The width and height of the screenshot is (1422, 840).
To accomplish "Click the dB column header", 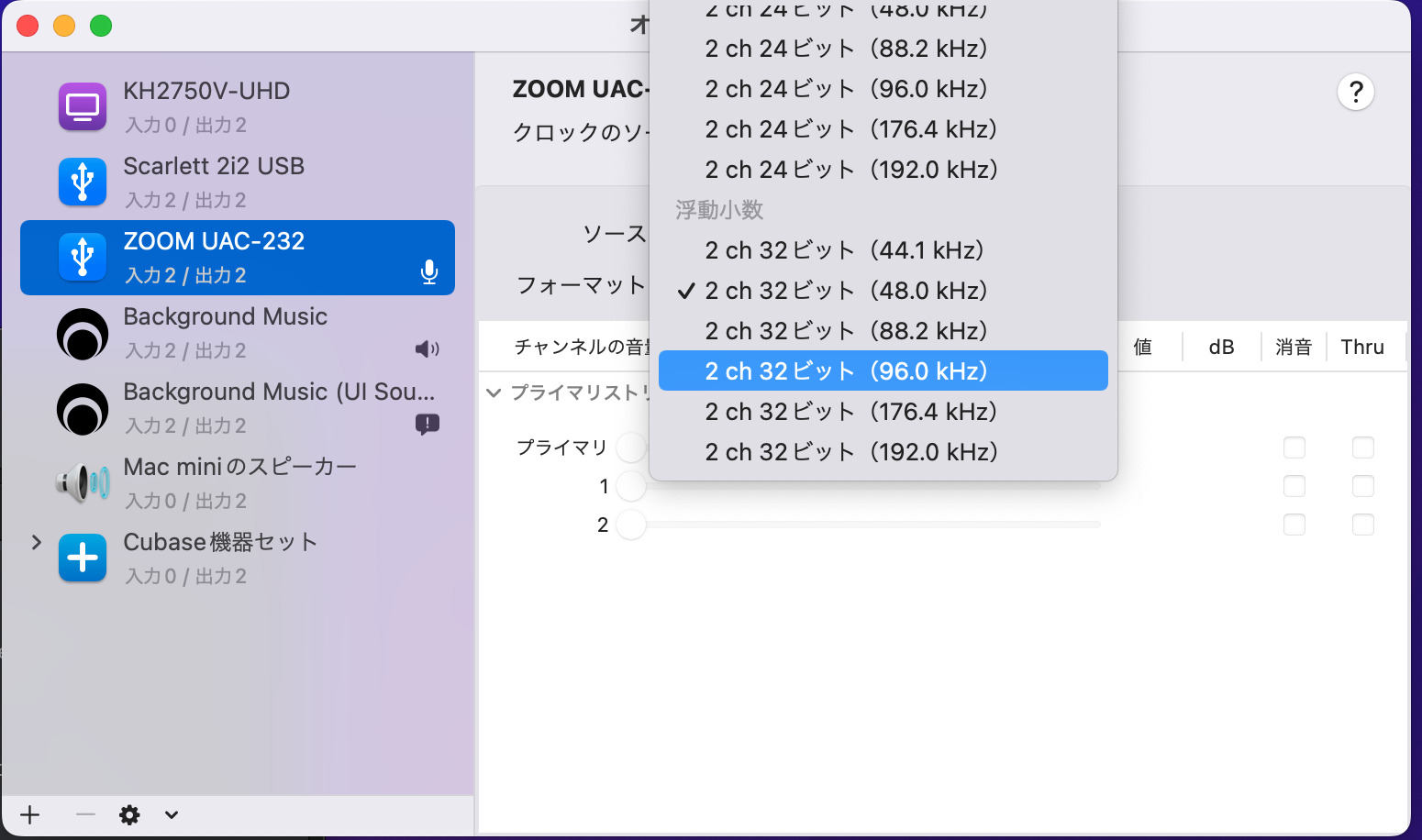I will 1221,347.
